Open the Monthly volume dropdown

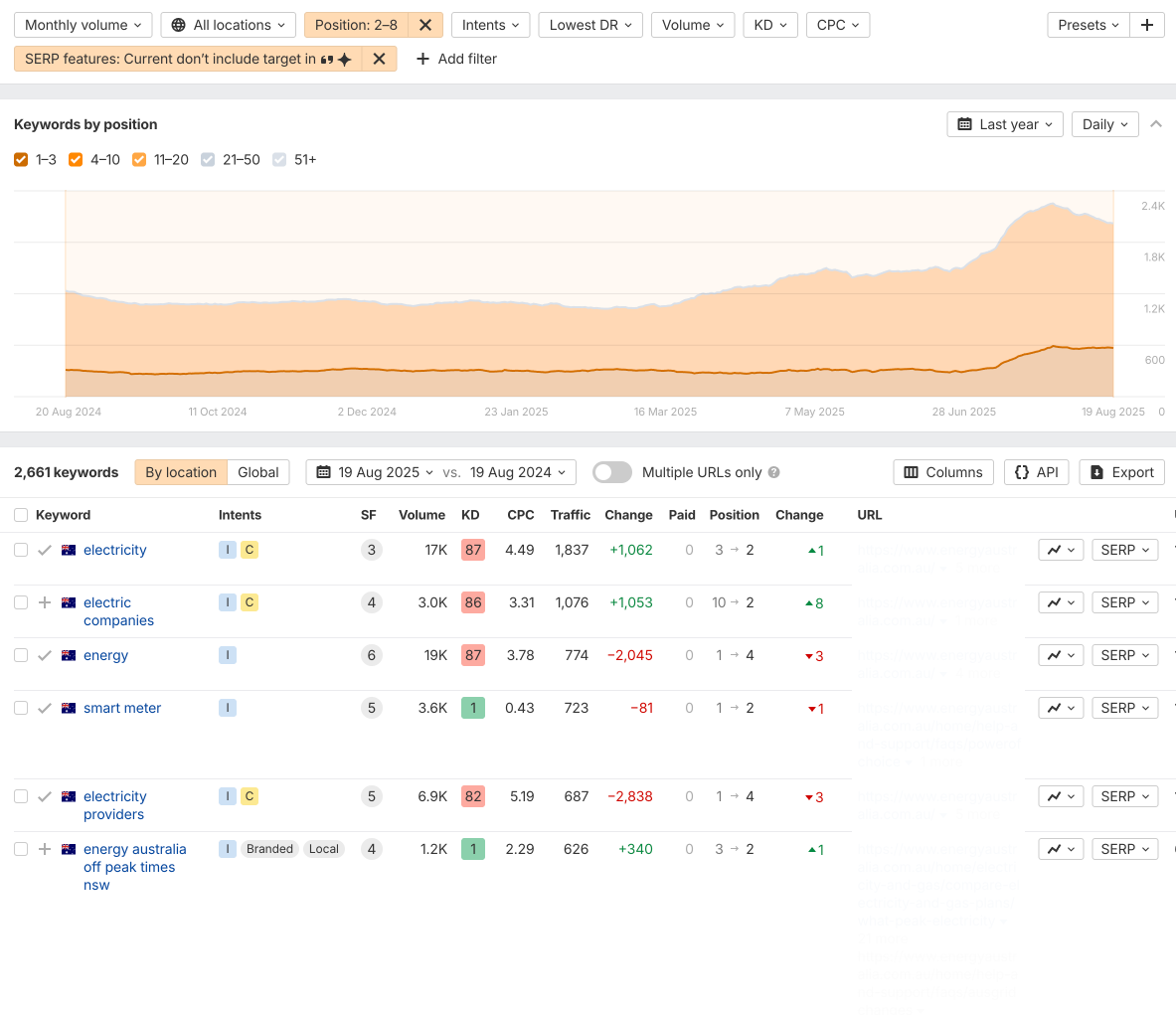tap(83, 25)
